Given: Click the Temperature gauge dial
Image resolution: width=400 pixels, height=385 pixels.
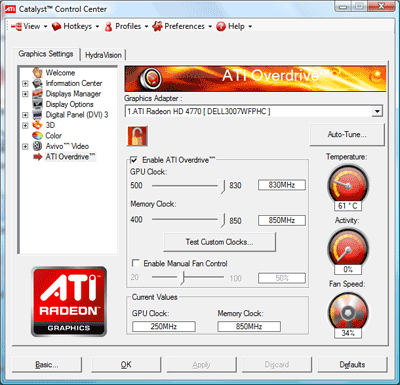Looking at the screenshot, I should (348, 184).
